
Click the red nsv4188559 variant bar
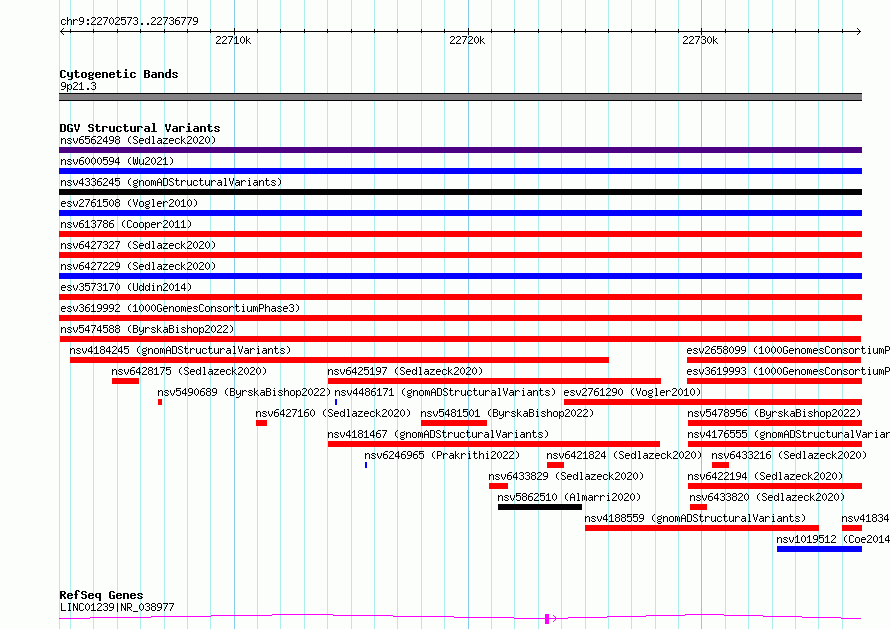(702, 528)
